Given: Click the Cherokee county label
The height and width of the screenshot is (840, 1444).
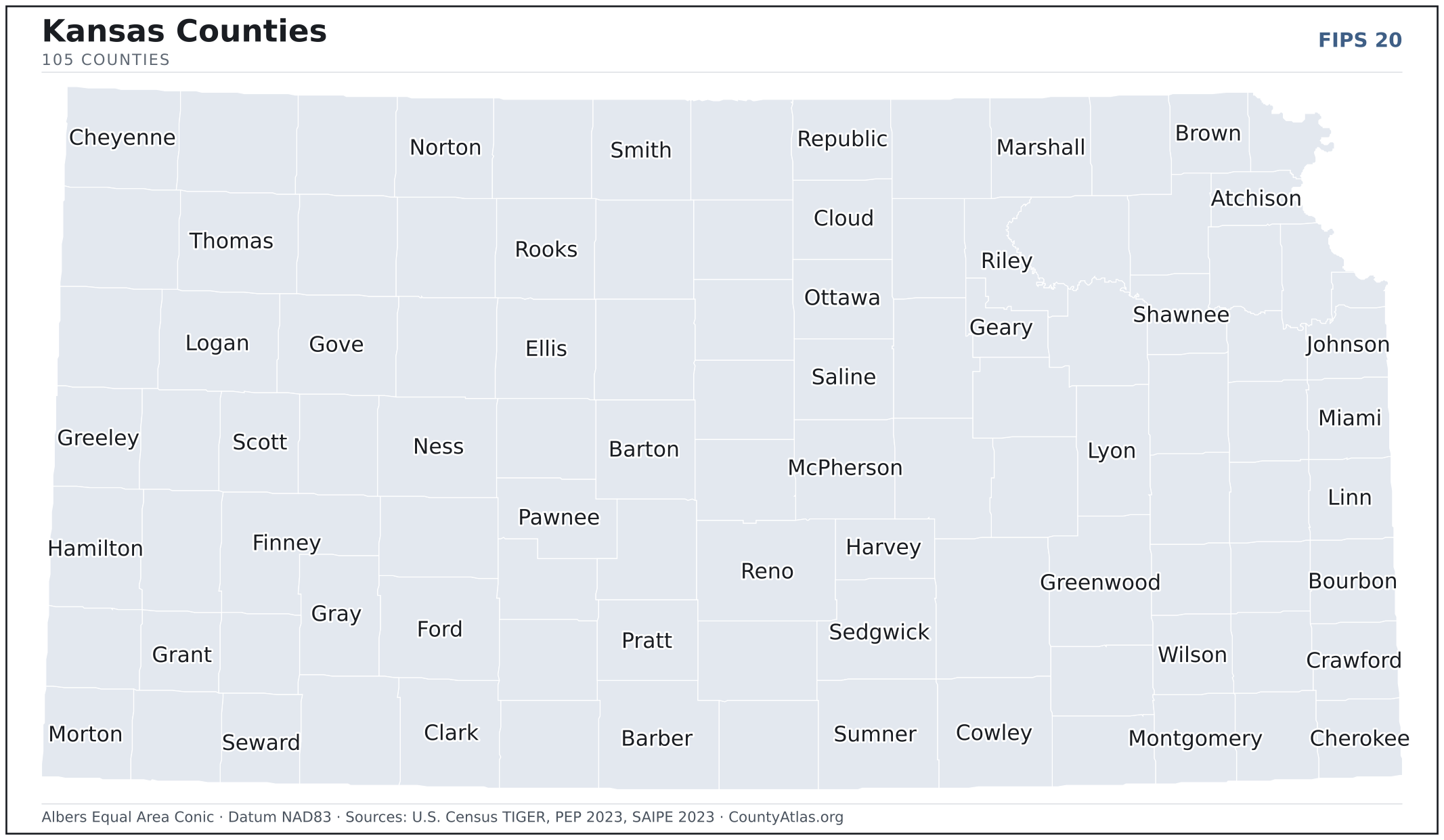Looking at the screenshot, I should (x=1359, y=738).
